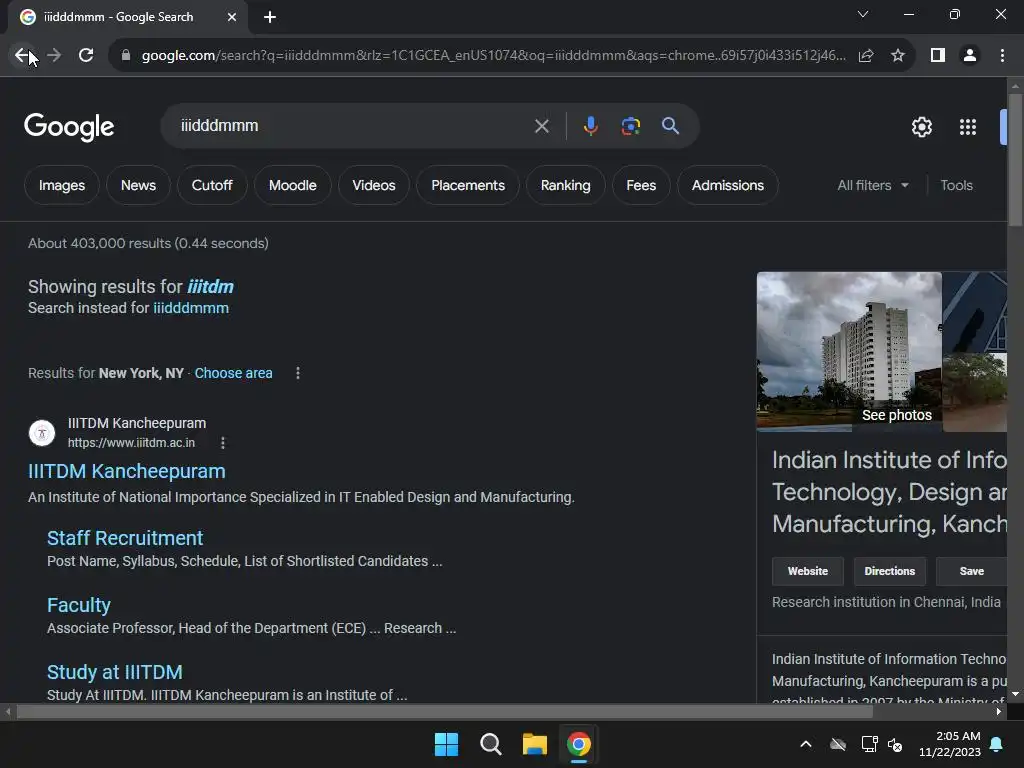This screenshot has height=768, width=1024.
Task: Click the horizontal page scrollbar
Action: coord(444,712)
